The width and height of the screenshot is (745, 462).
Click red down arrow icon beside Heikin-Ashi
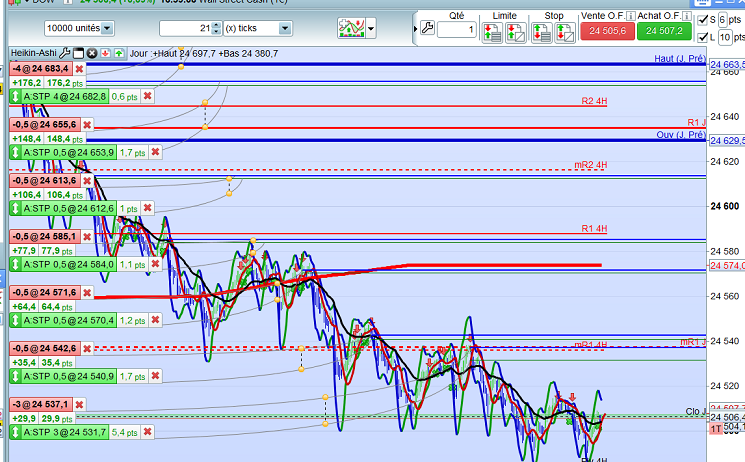pos(105,53)
